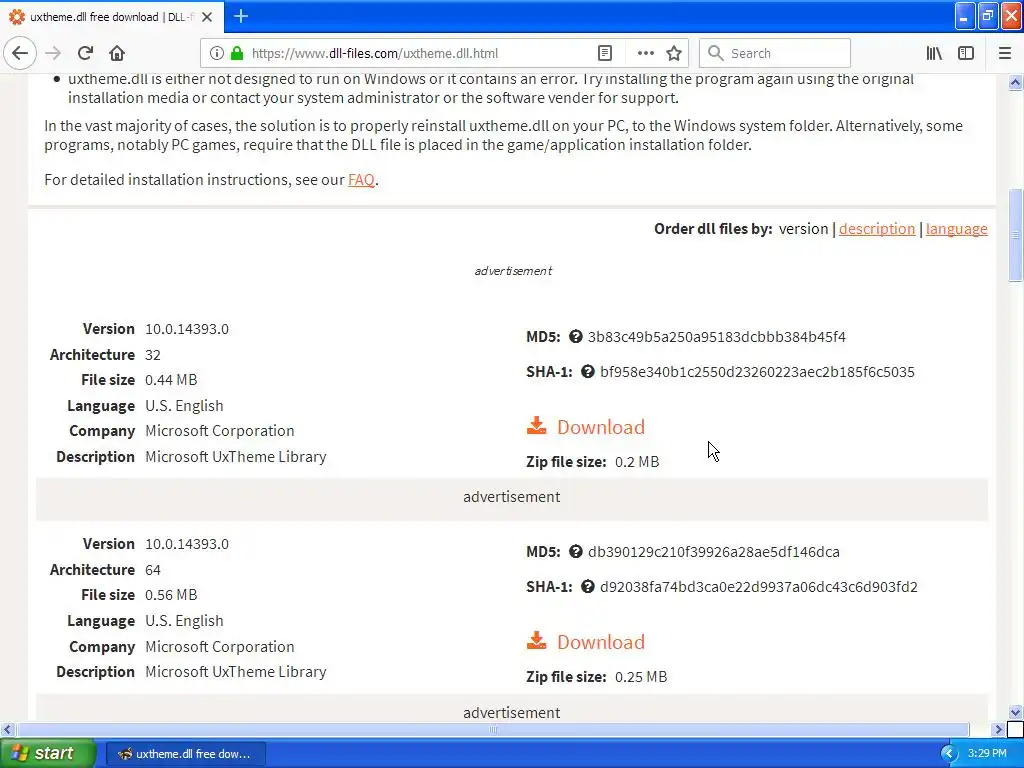
Task: Click the vertical scrollbar down arrow
Action: 1015,712
